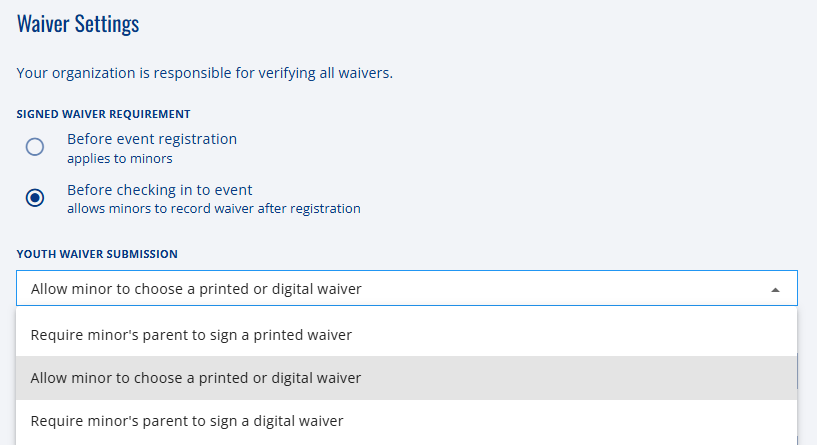This screenshot has width=817, height=445.
Task: Click the Youth Waiver Submission combo box field
Action: (407, 288)
